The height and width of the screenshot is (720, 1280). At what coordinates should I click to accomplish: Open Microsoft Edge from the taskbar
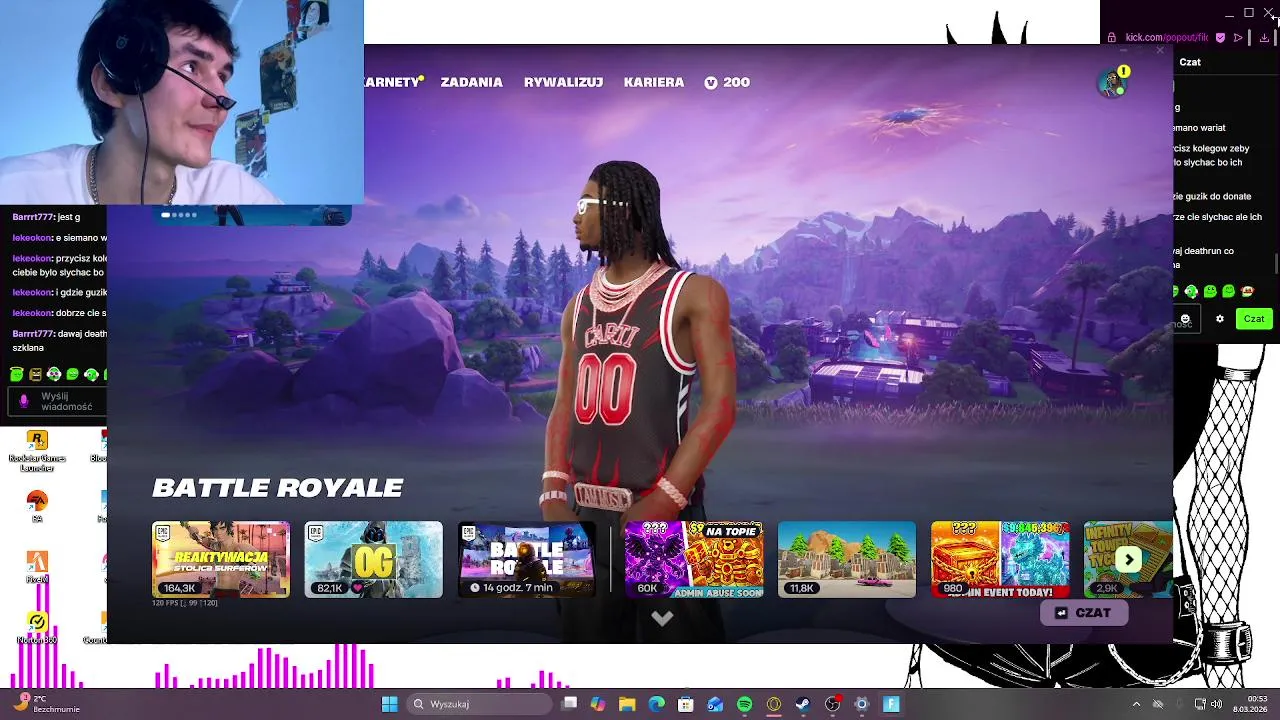pyautogui.click(x=656, y=704)
